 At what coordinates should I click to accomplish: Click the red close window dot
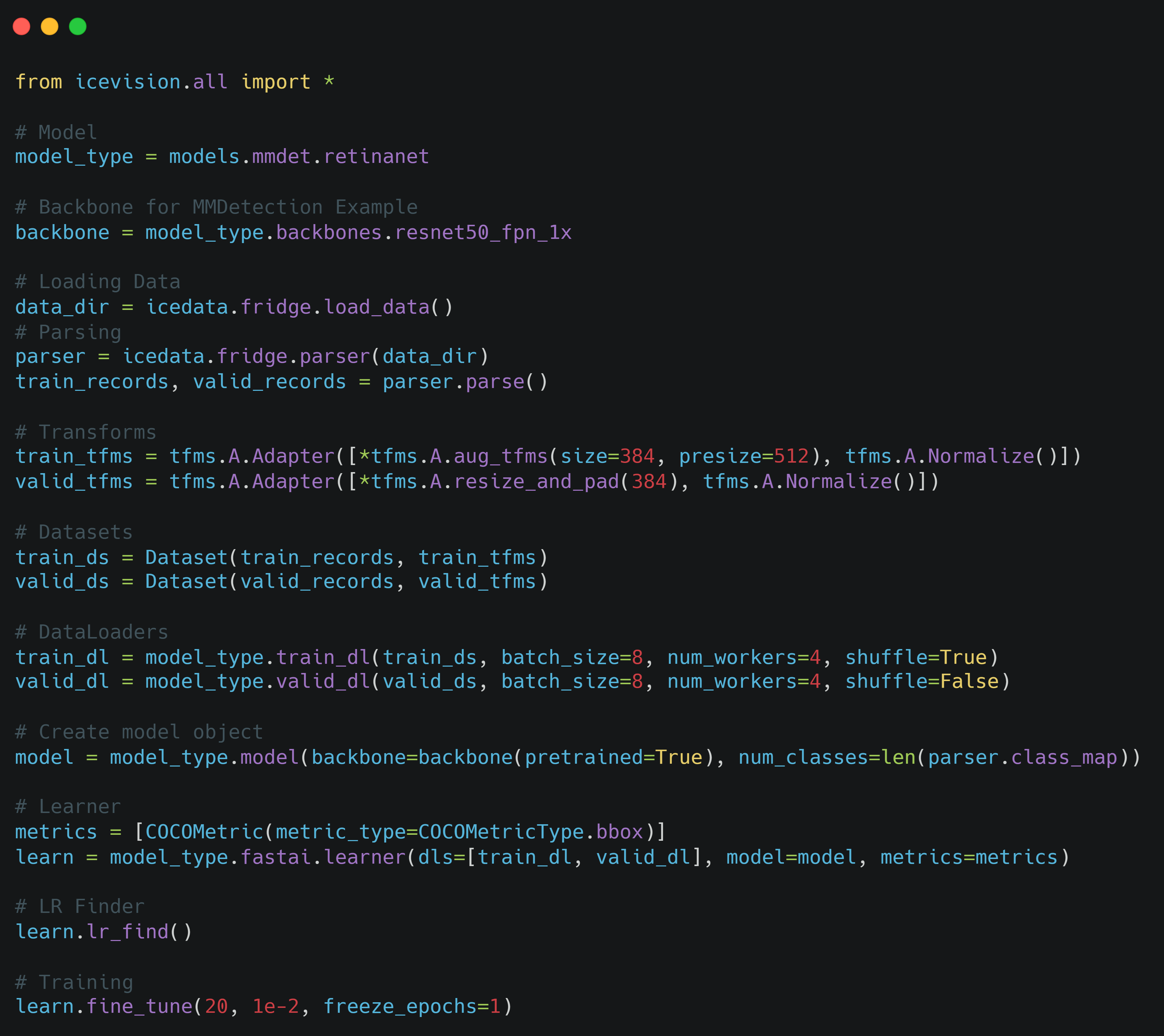tap(22, 26)
